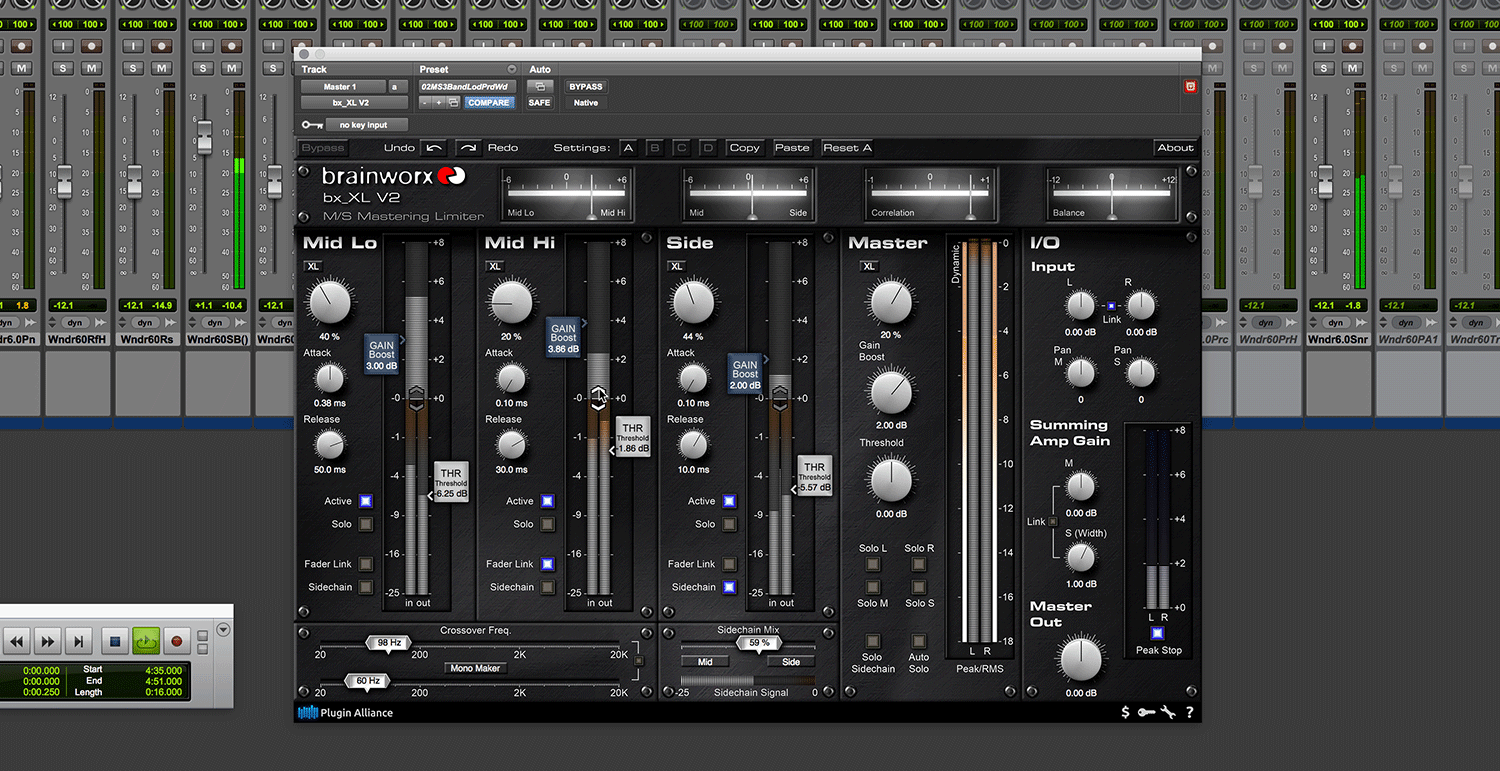Toggle the Mid Hi XL button

coord(494,266)
